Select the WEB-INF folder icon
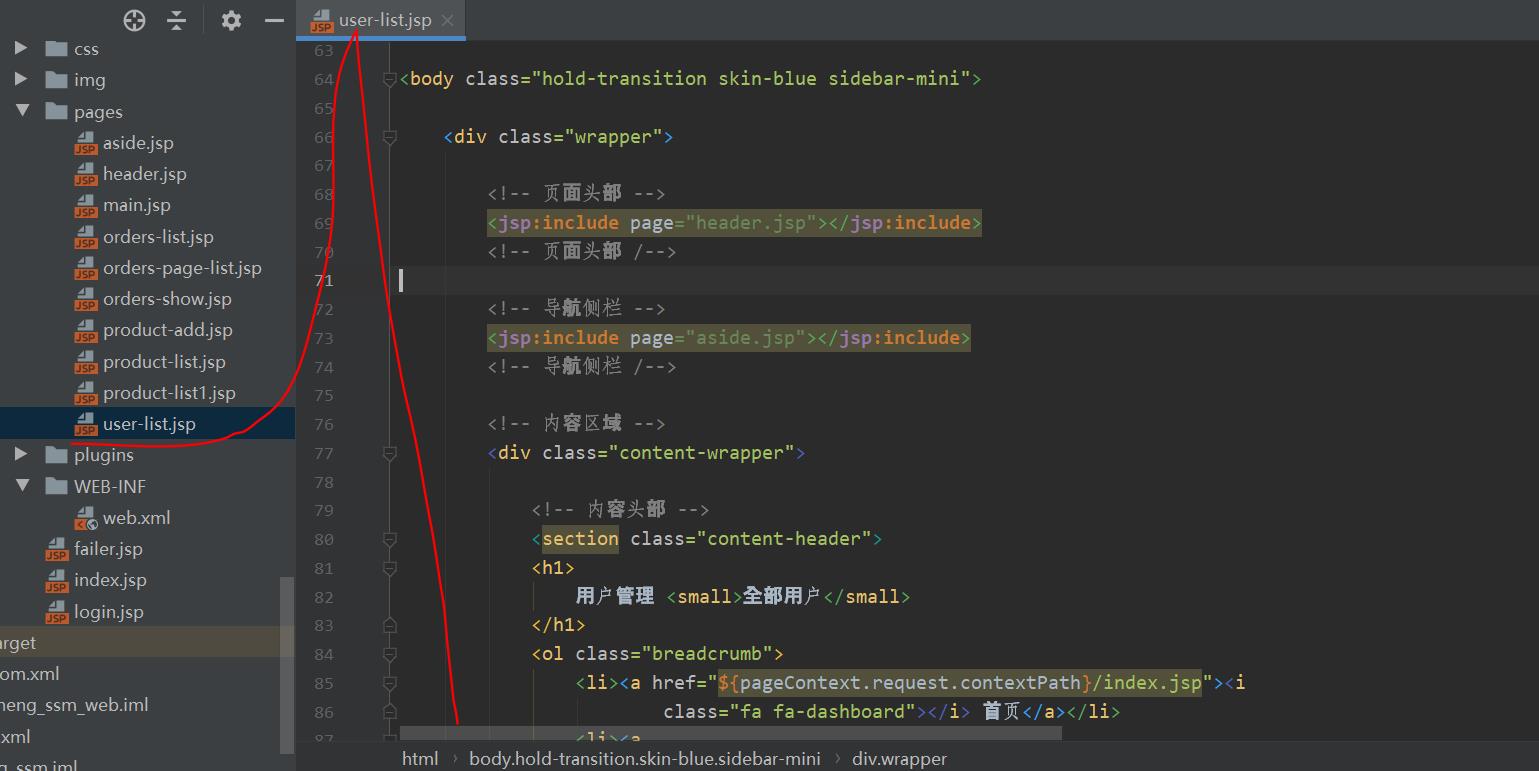 [56, 485]
